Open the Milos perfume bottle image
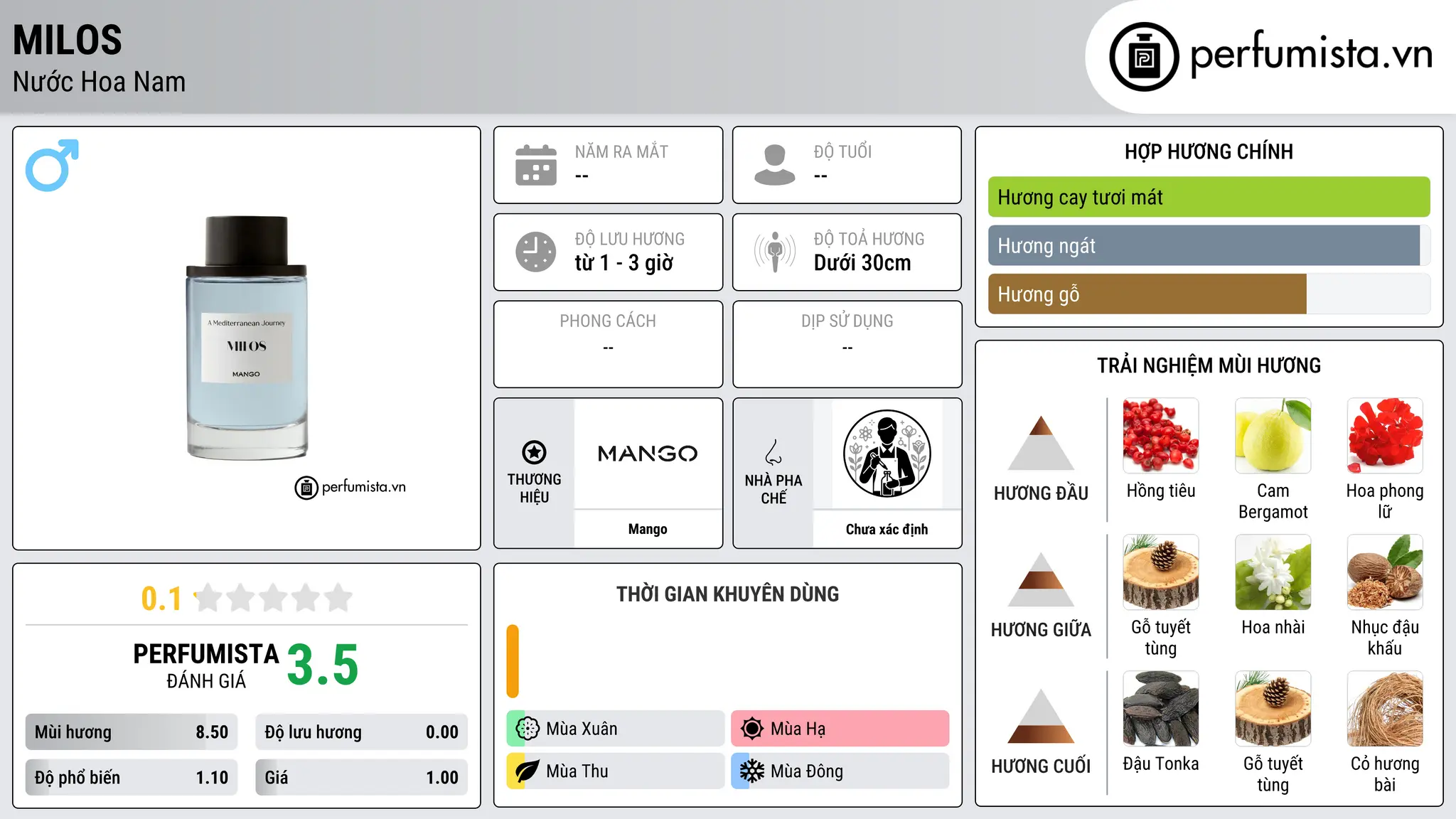 coord(247,338)
